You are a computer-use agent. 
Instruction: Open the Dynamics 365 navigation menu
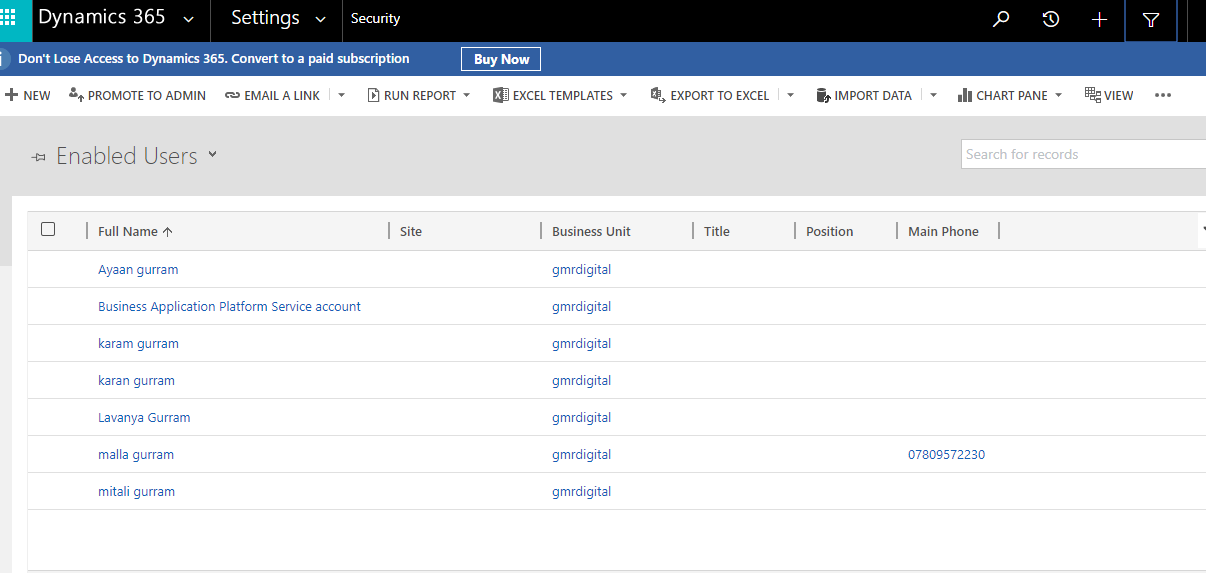pos(189,19)
